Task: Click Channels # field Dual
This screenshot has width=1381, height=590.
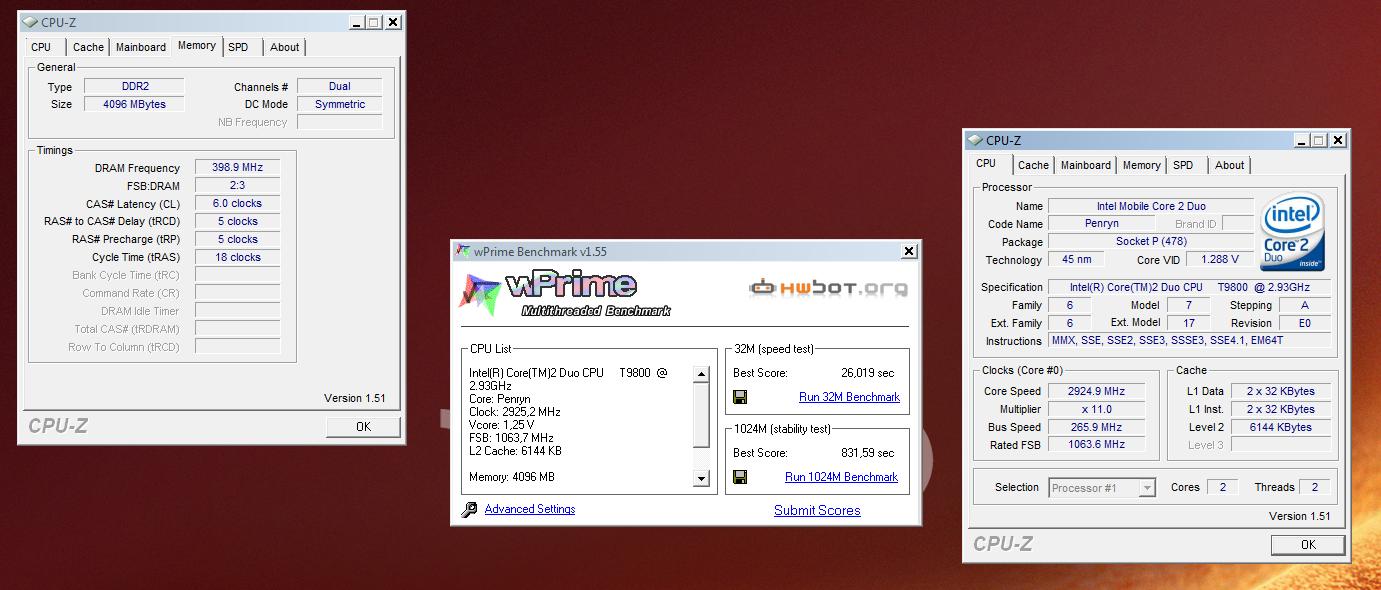Action: tap(339, 87)
